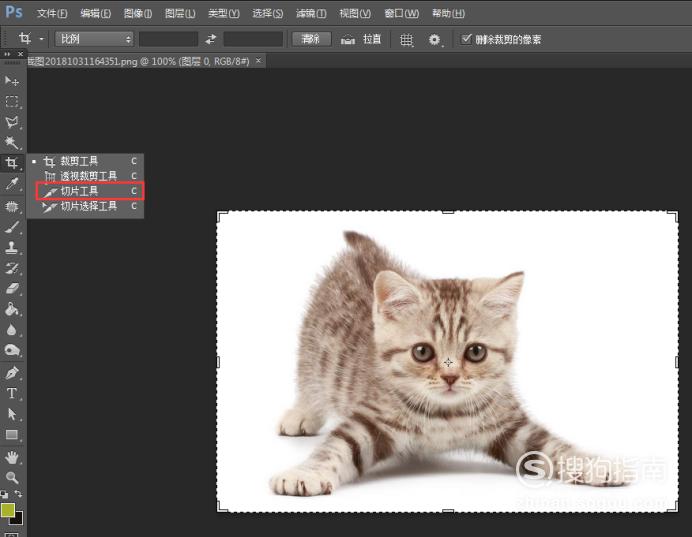This screenshot has width=692, height=537.
Task: Open the View menu
Action: point(355,13)
